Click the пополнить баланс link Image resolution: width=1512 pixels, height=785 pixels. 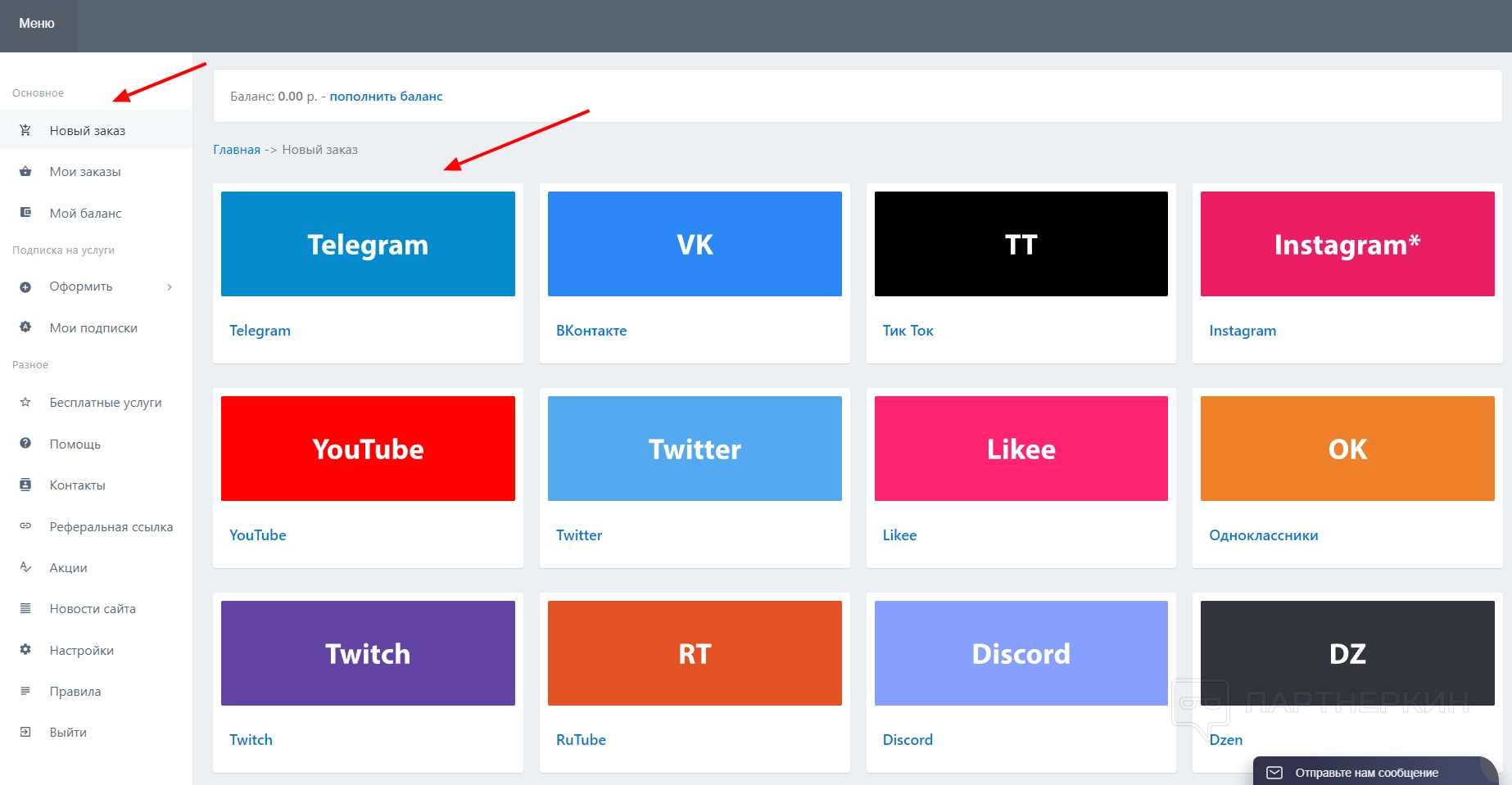point(386,96)
